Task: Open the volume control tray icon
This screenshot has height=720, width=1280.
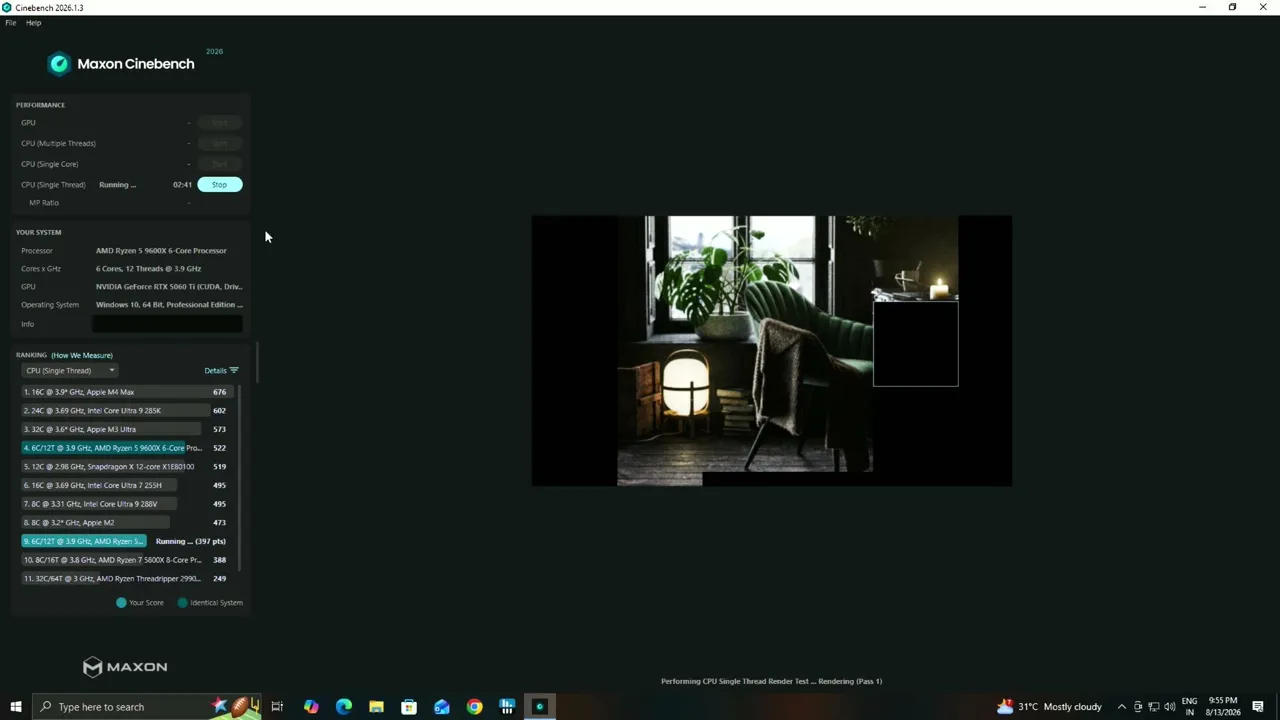Action: [x=1169, y=707]
